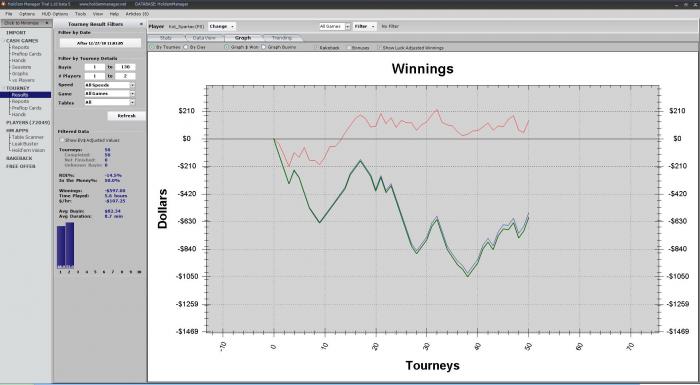Open the File menu
Screen dimensions: 700x385
point(8,14)
